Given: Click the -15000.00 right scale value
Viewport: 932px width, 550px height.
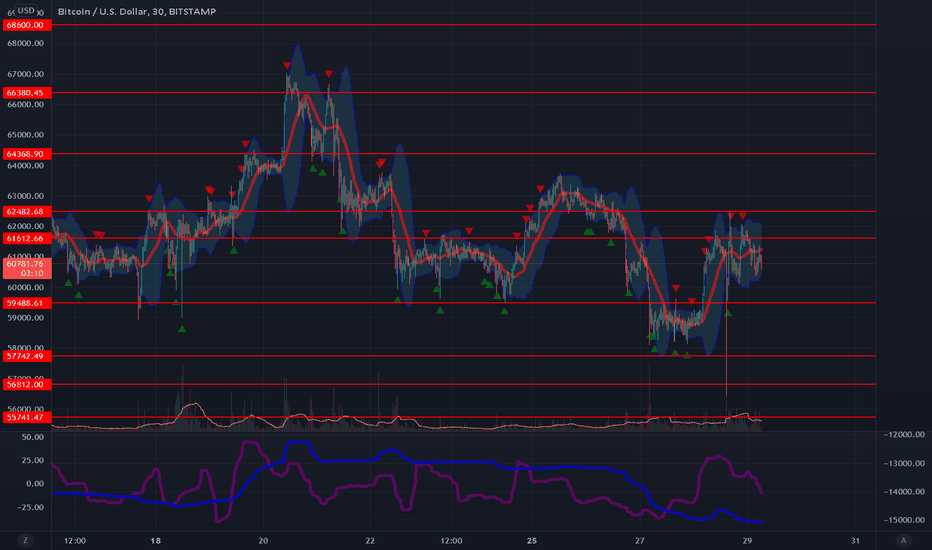Looking at the screenshot, I should point(903,520).
